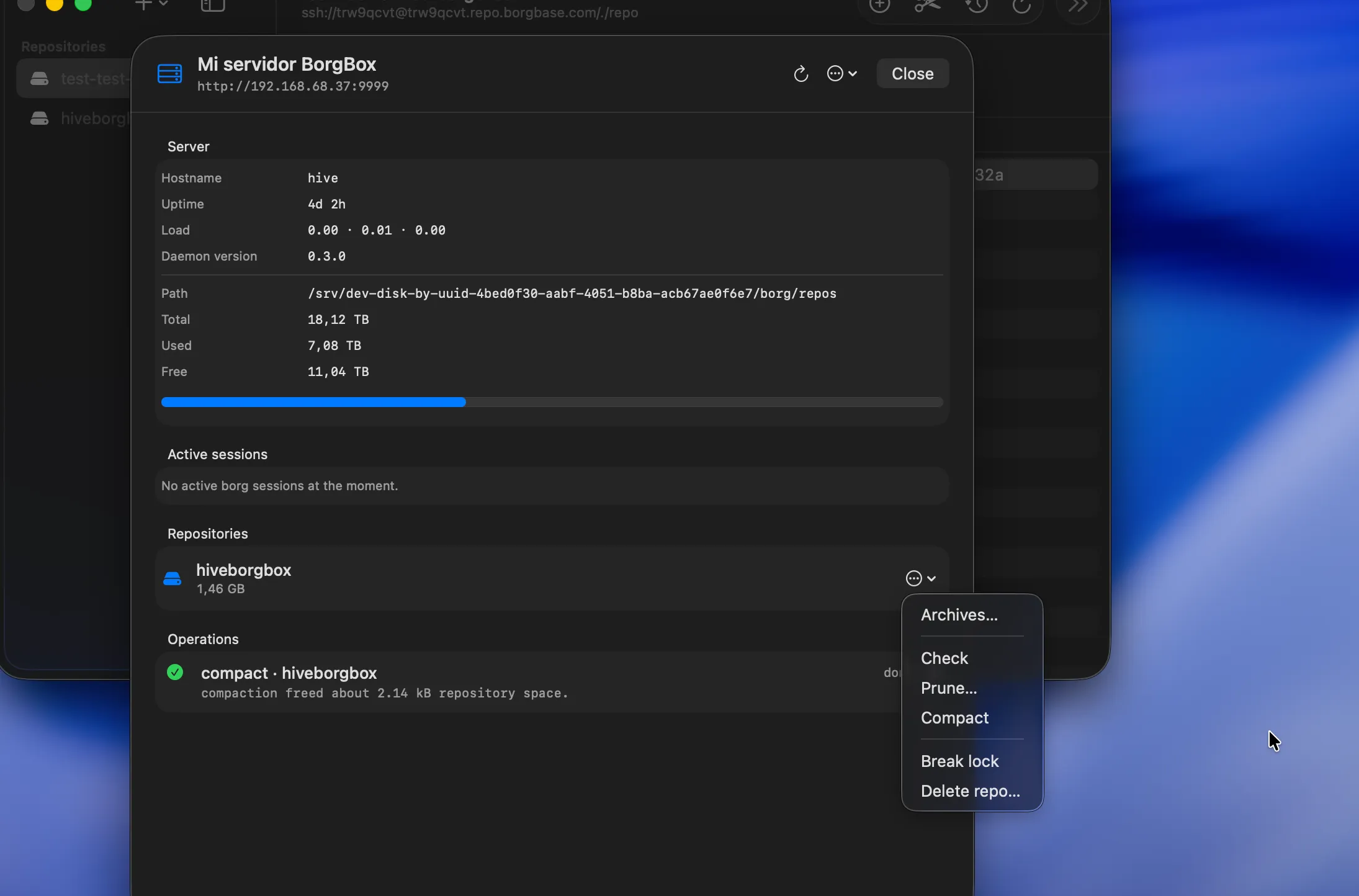Screen dimensions: 1359x896
Task: Choose Break lock in the context menu
Action: pyautogui.click(x=960, y=761)
